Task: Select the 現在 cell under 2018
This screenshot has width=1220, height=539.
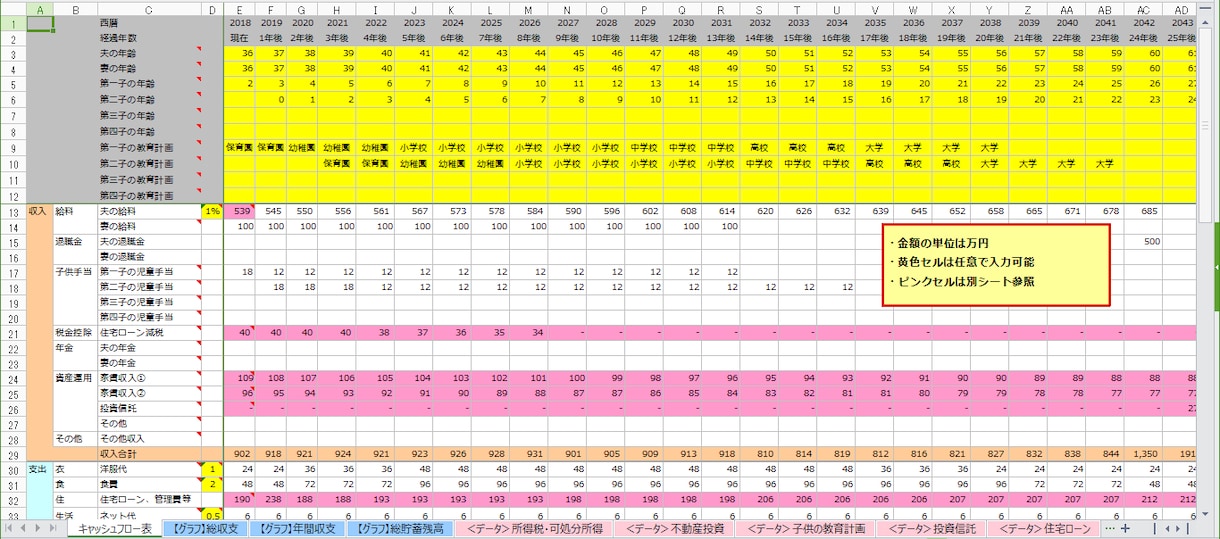Action: point(239,37)
